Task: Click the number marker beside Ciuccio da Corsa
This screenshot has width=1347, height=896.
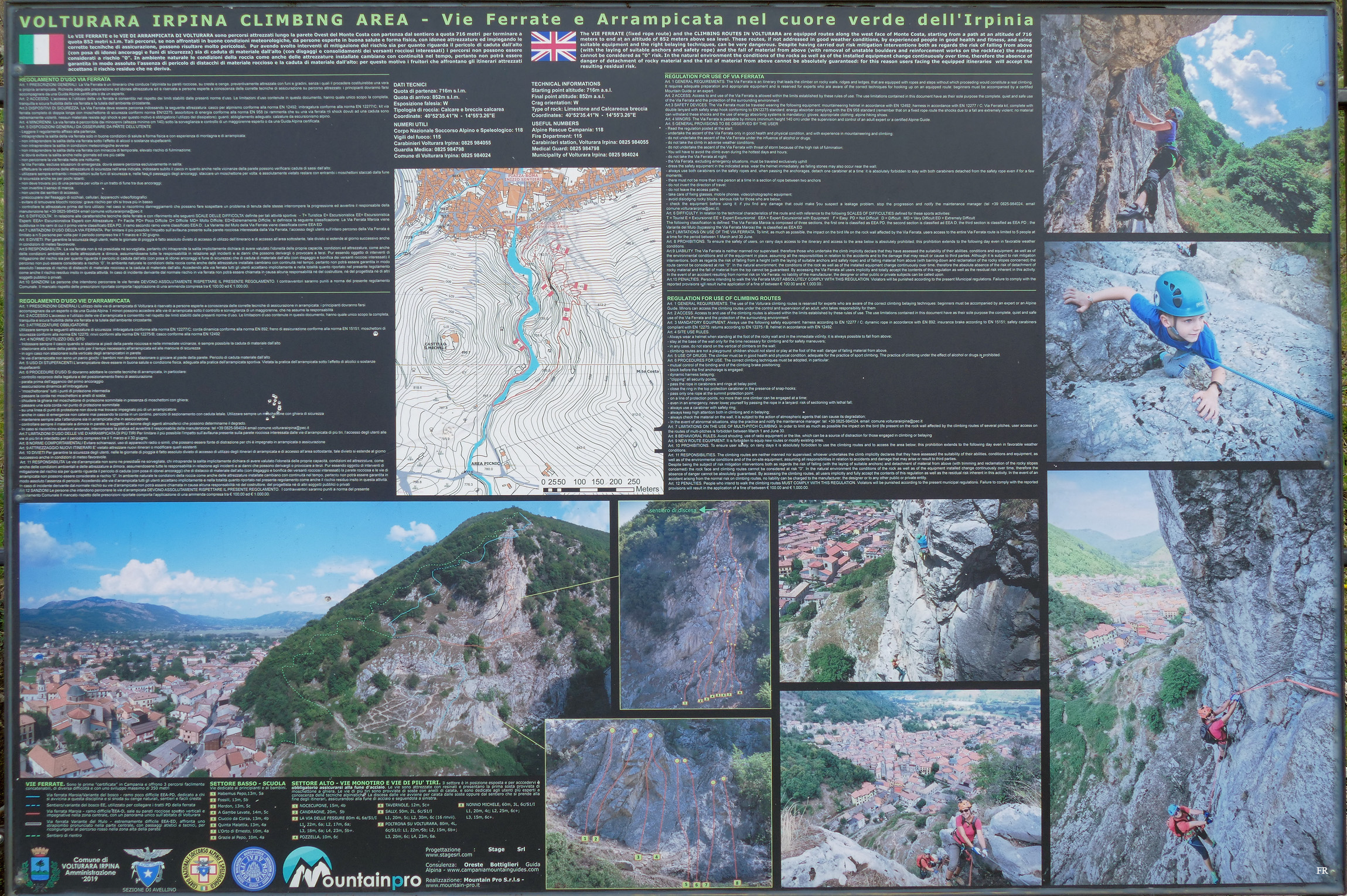Action: (213, 819)
